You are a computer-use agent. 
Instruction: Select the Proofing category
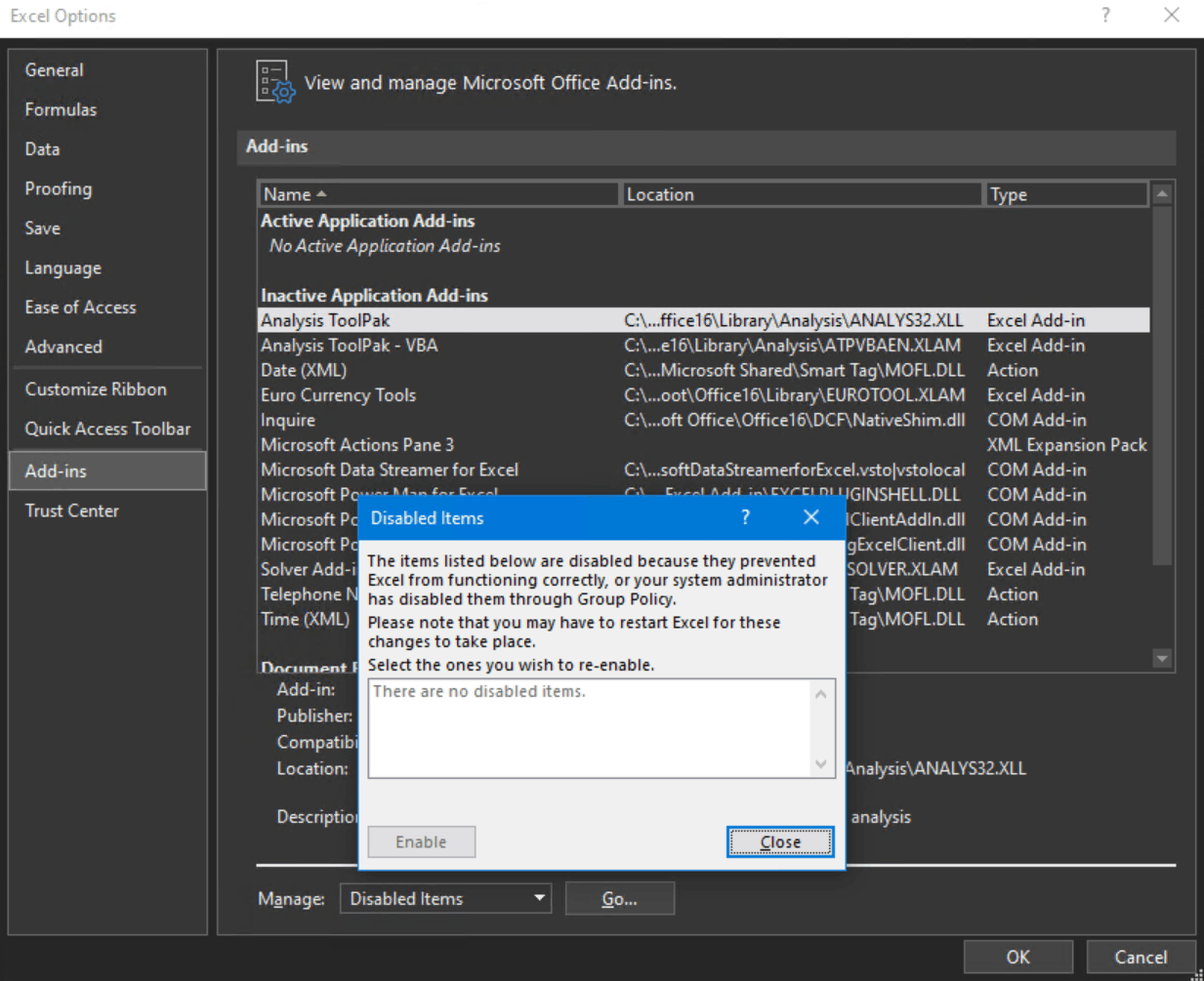[58, 188]
